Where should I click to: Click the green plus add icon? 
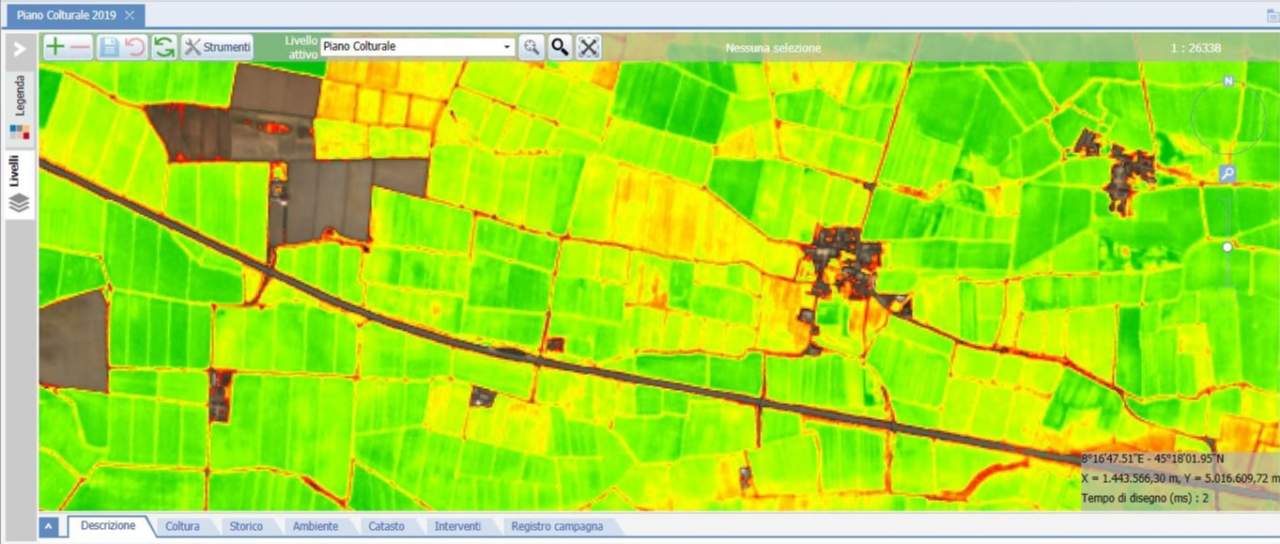55,47
